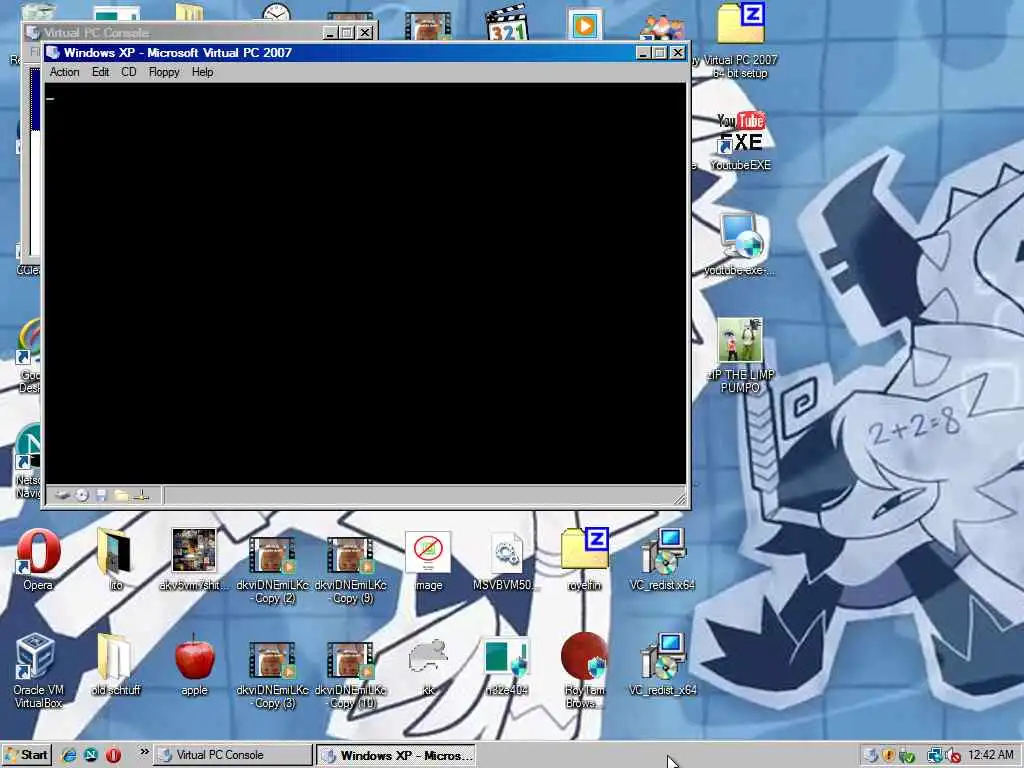Launch Netscape from Quick Launch
1024x768 pixels.
coord(91,756)
